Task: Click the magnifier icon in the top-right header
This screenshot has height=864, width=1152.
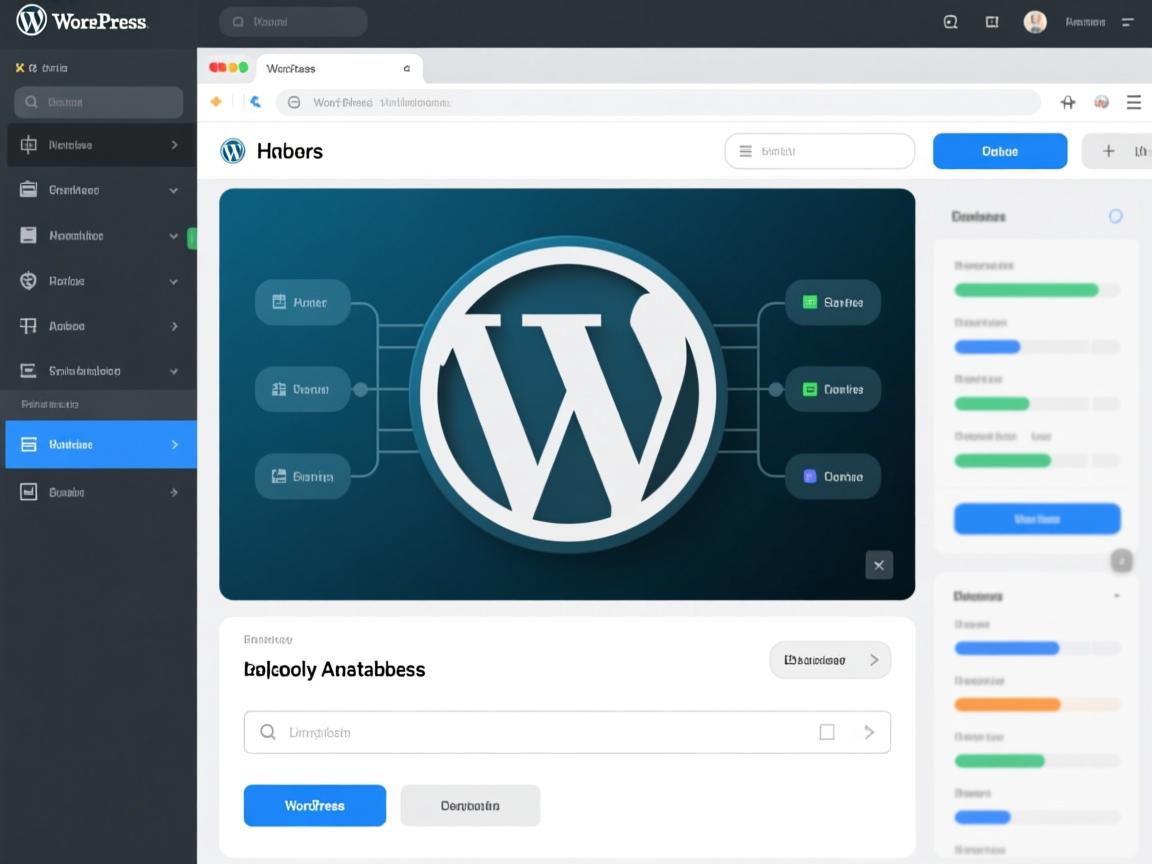Action: click(951, 22)
